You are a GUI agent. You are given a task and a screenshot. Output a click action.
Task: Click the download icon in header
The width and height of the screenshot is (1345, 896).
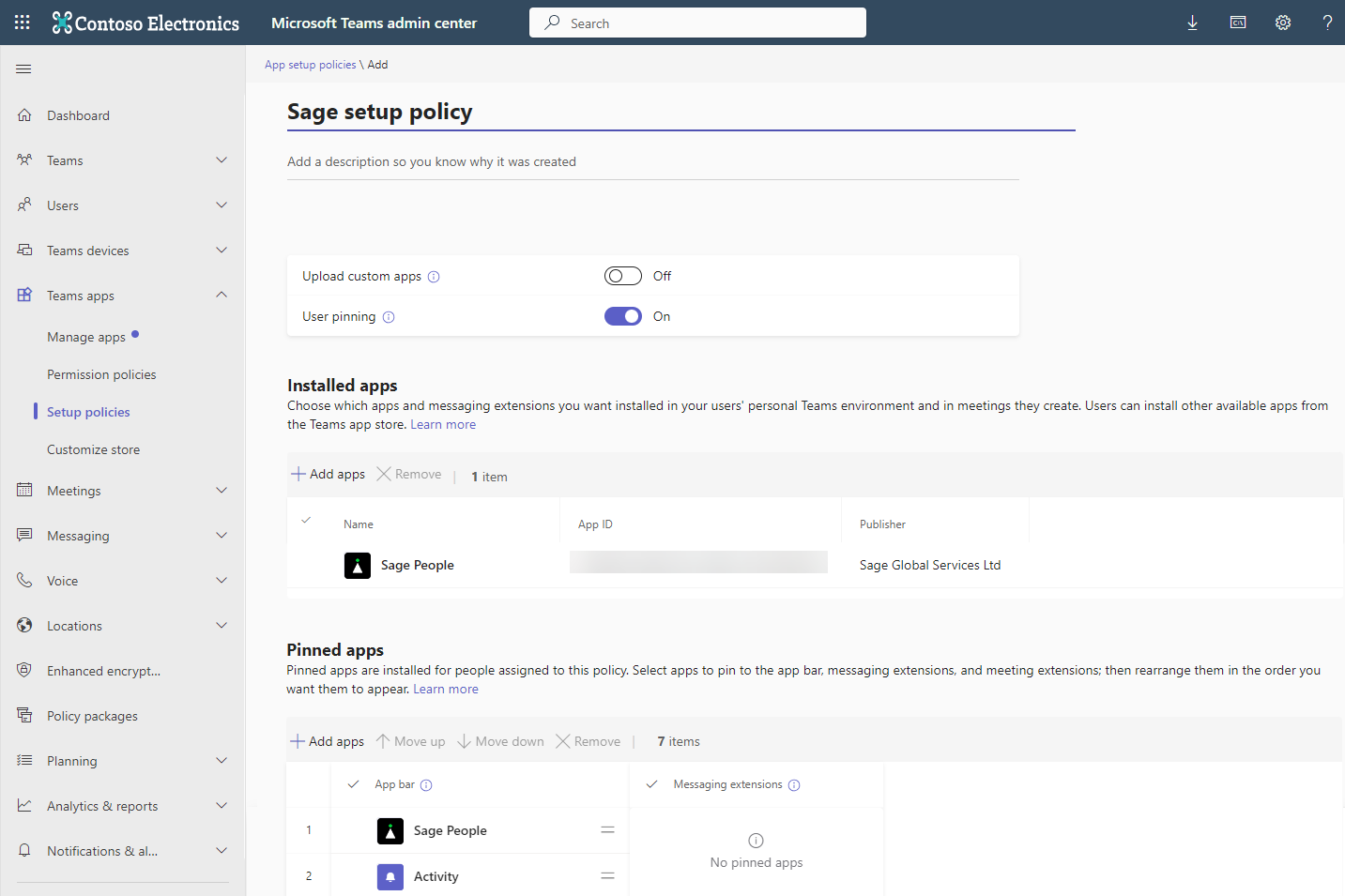pyautogui.click(x=1192, y=23)
